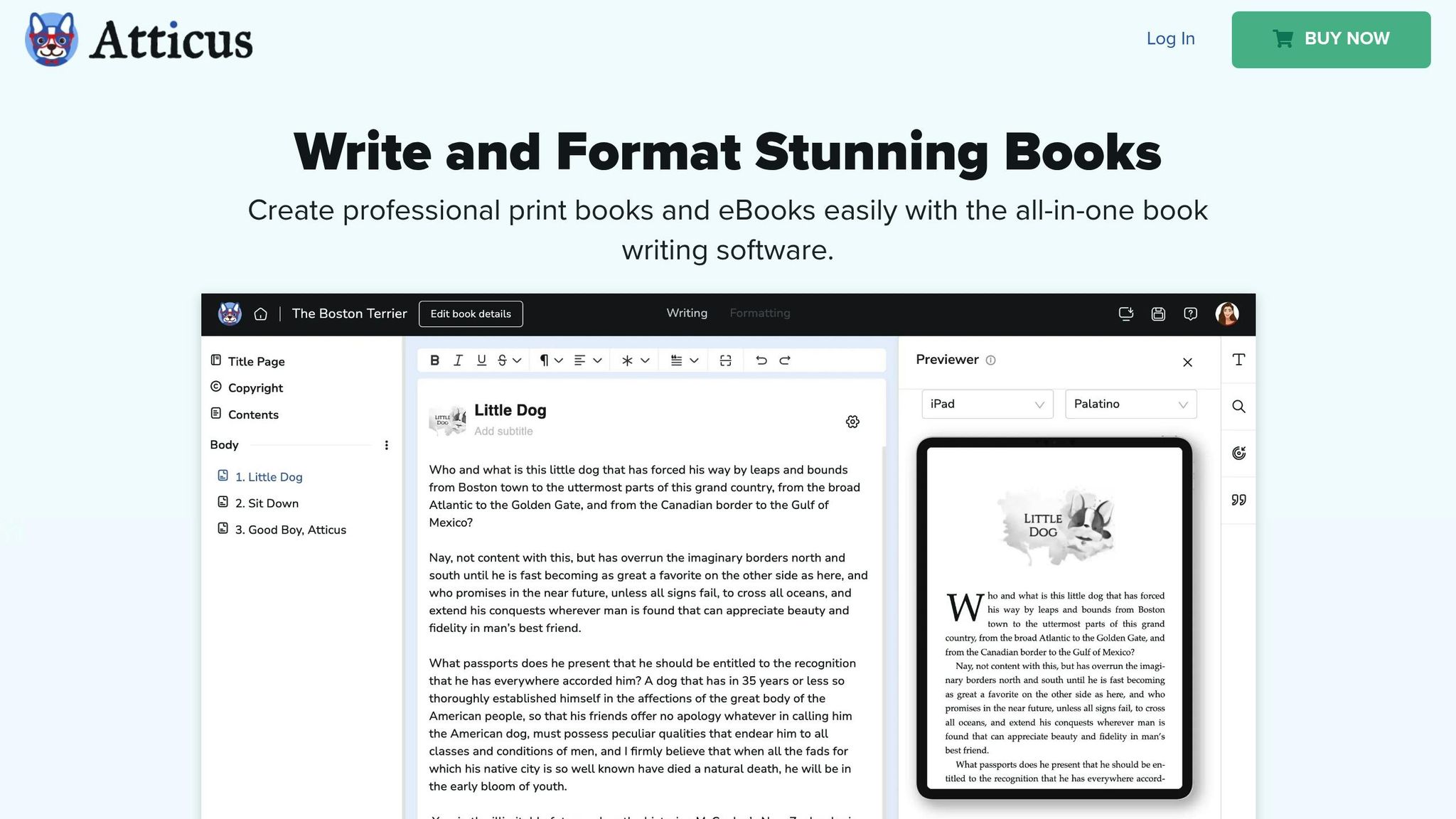Open the iPad device dropdown
The width and height of the screenshot is (1456, 819).
[x=987, y=404]
